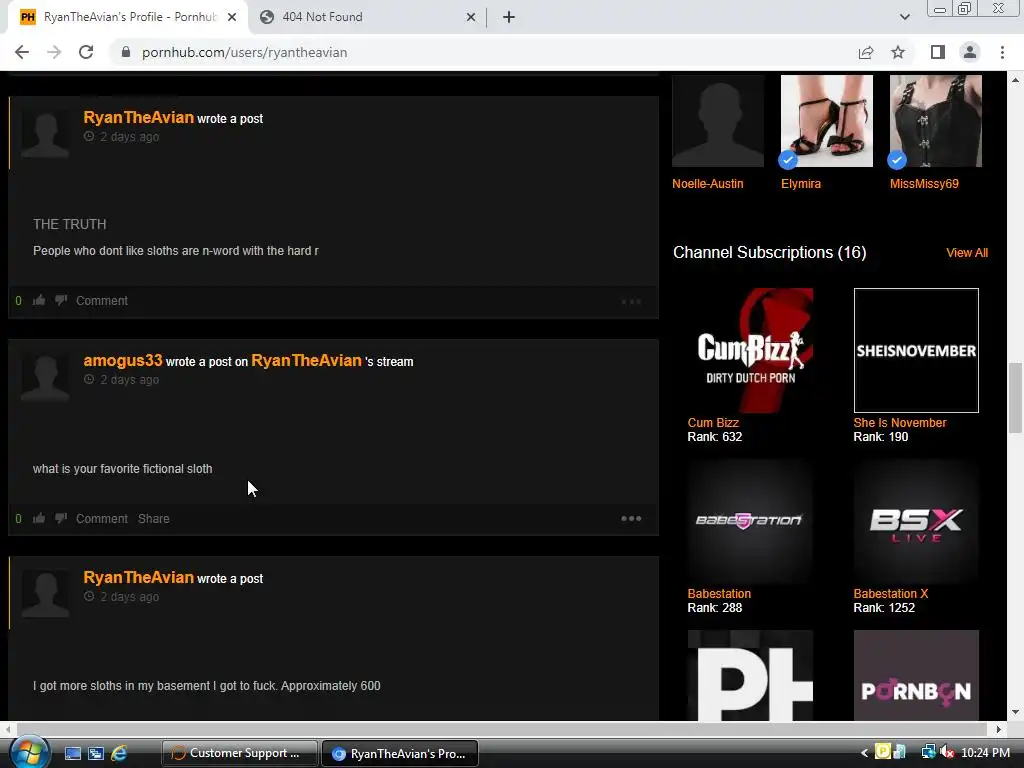Comment on the THE TRUTH post
The image size is (1024, 768).
click(102, 300)
